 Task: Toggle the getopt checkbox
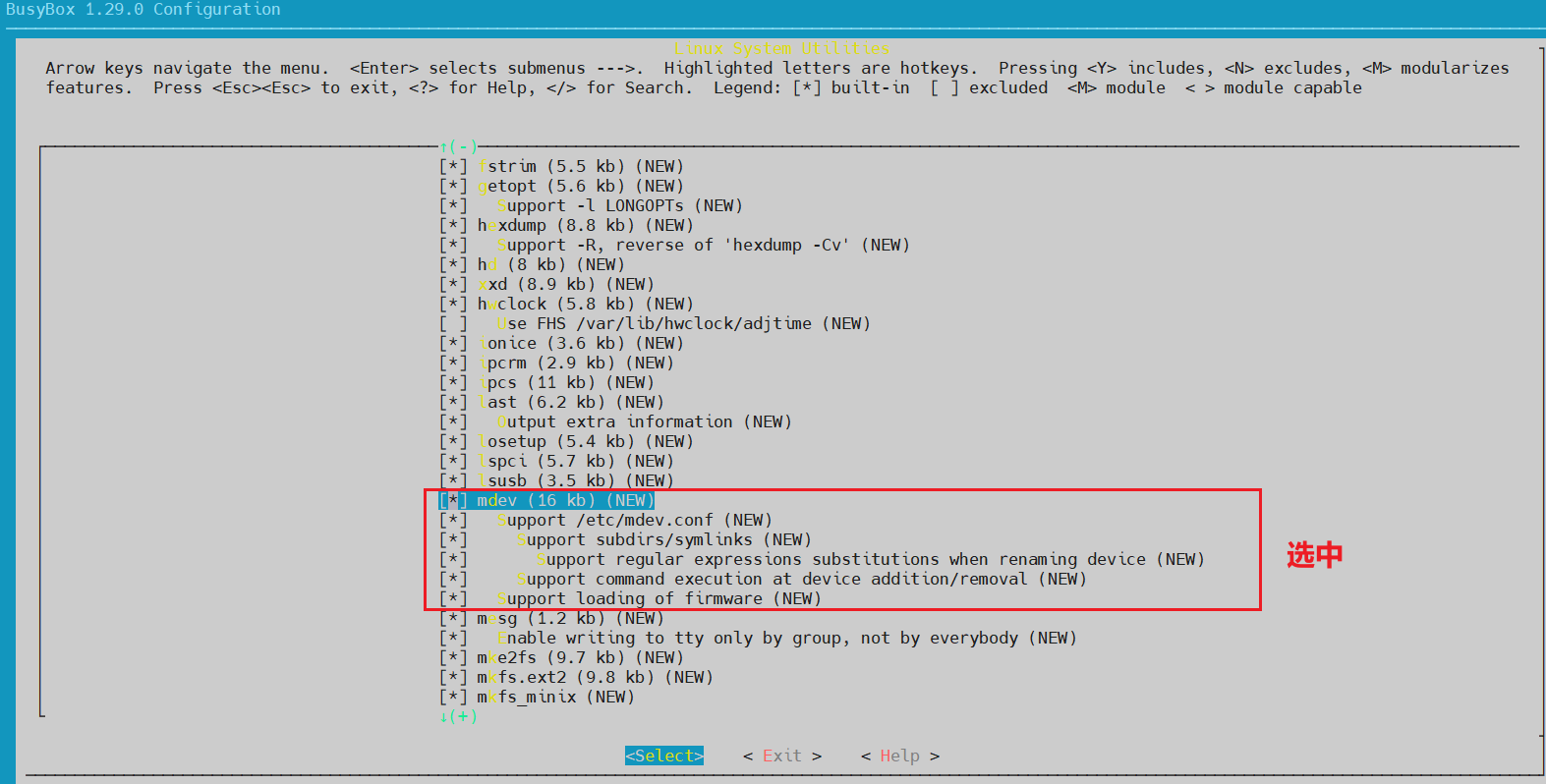click(x=453, y=186)
